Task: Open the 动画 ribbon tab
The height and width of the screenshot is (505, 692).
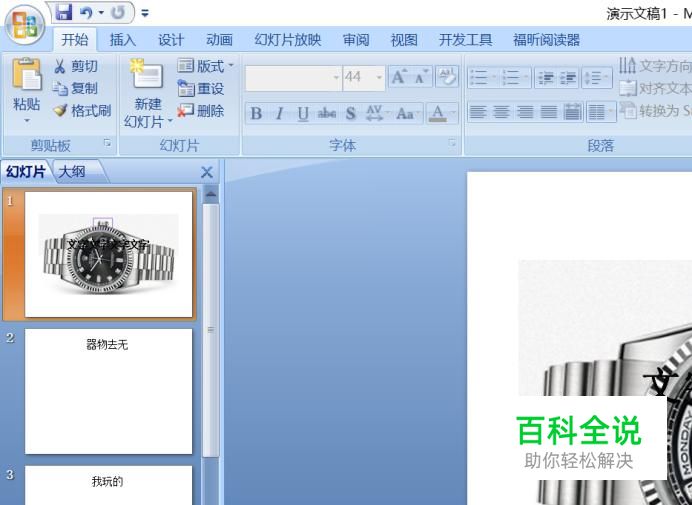Action: [x=219, y=40]
